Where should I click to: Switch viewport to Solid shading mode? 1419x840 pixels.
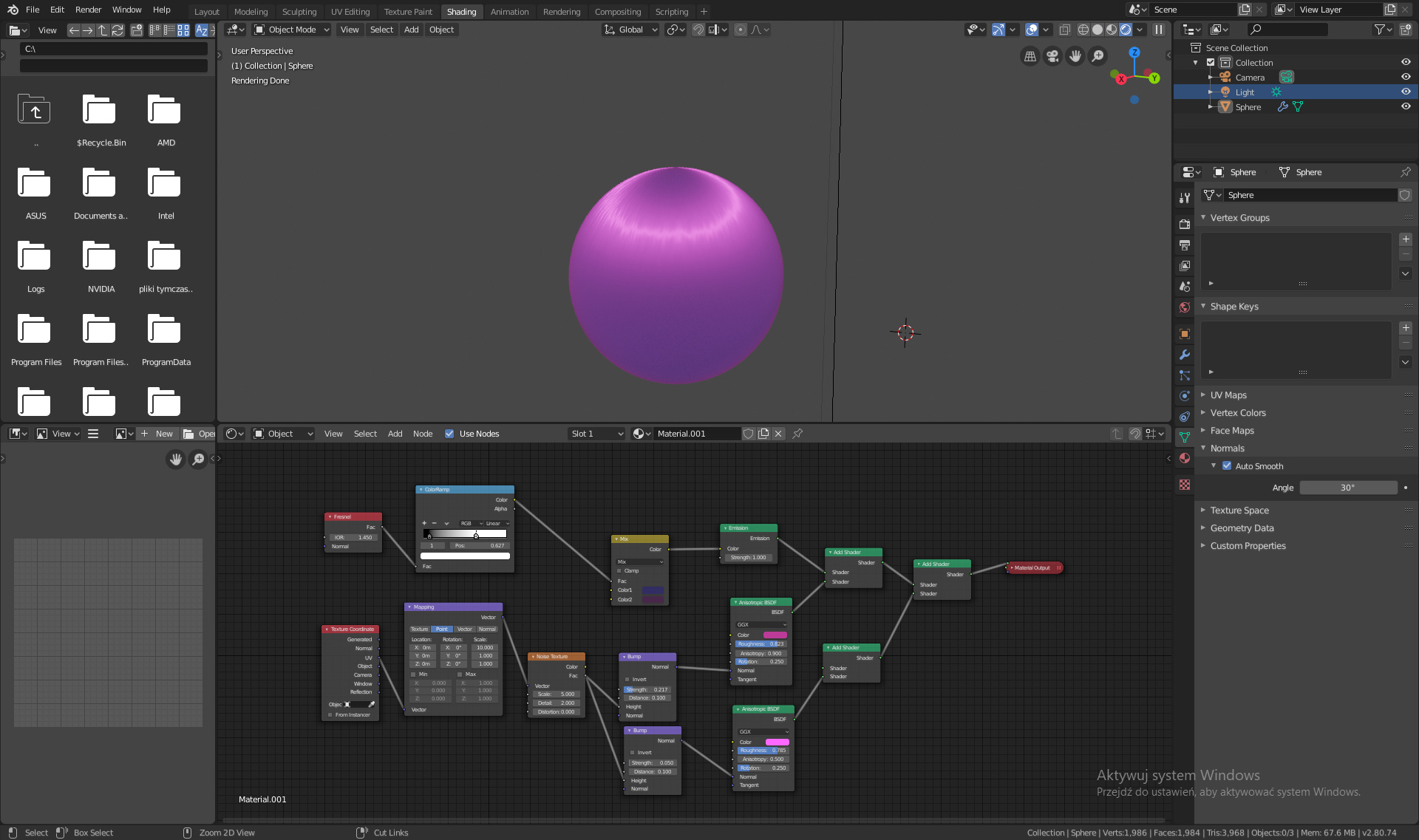(x=1098, y=30)
